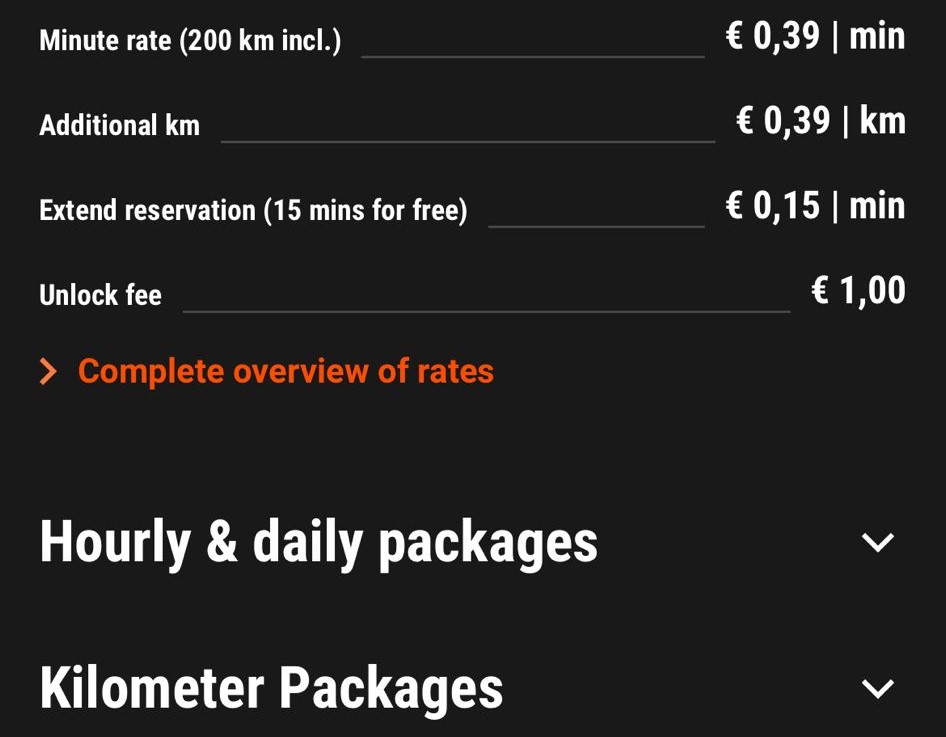Image resolution: width=946 pixels, height=737 pixels.
Task: Click the € 0,39 per km price
Action: pos(821,122)
